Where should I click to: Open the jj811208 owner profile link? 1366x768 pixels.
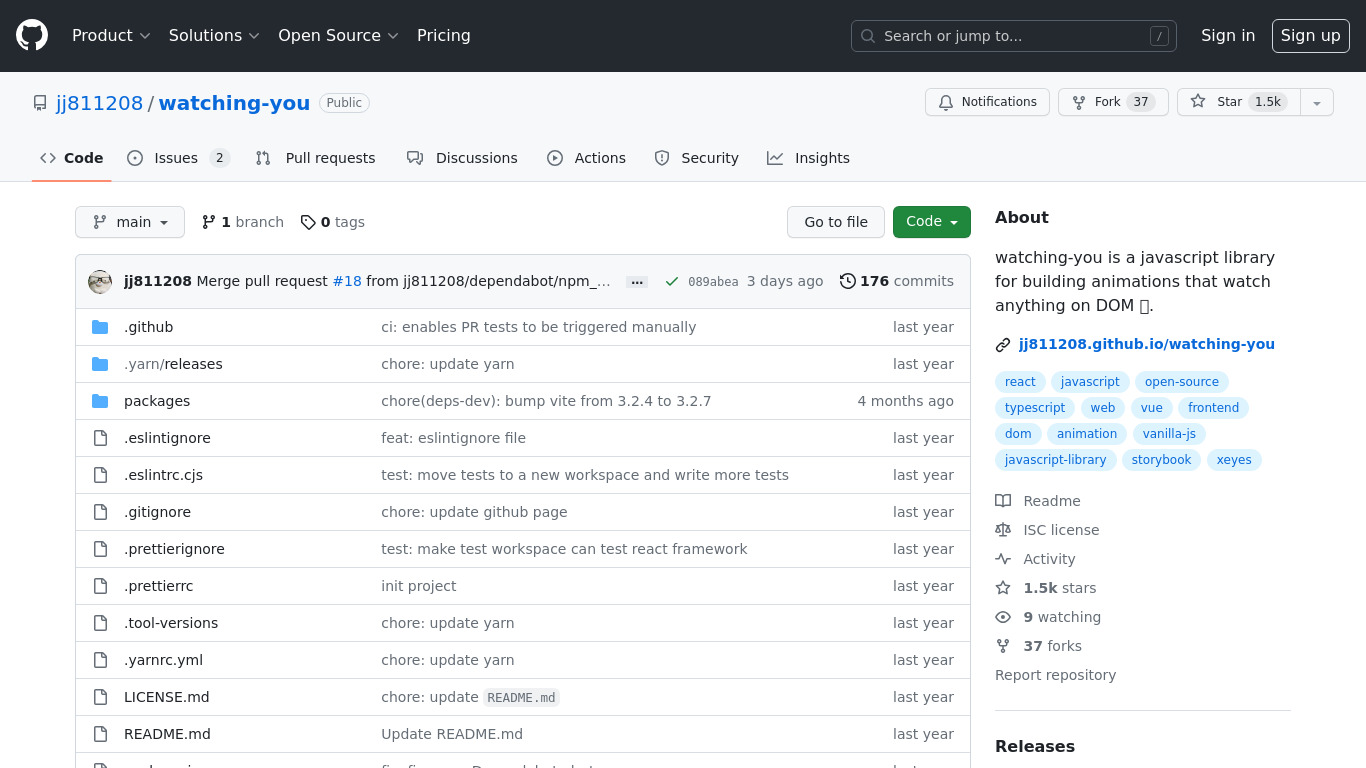coord(100,103)
